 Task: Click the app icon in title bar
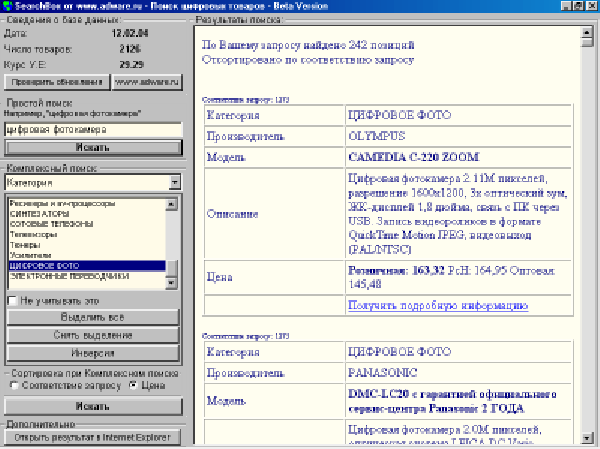[7, 6]
